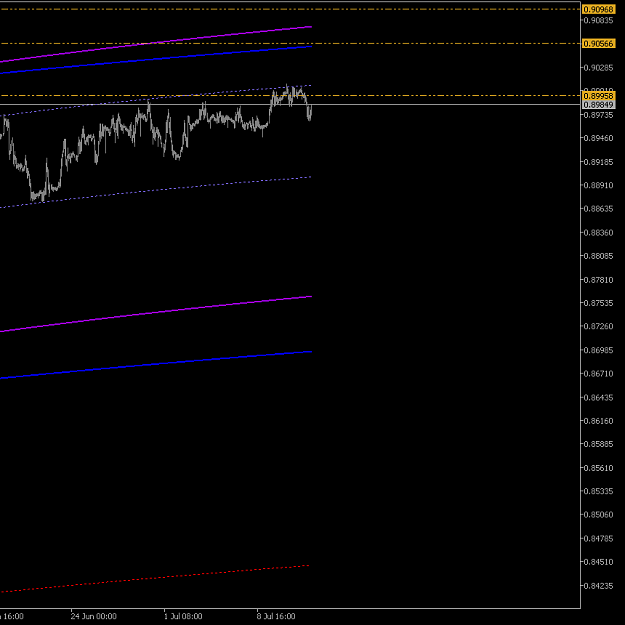Click the 0.84510 price scale value
The width and height of the screenshot is (625, 625).
point(598,562)
